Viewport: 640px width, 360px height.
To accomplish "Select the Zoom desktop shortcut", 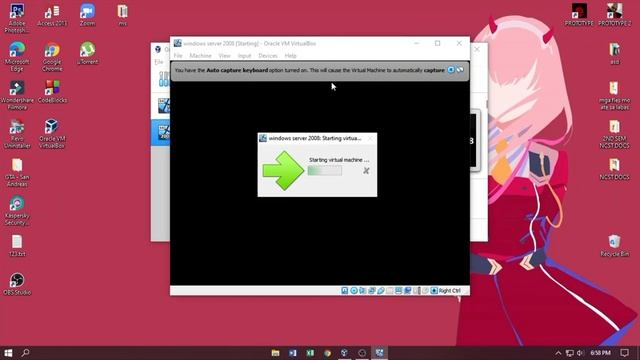I will 87,16.
